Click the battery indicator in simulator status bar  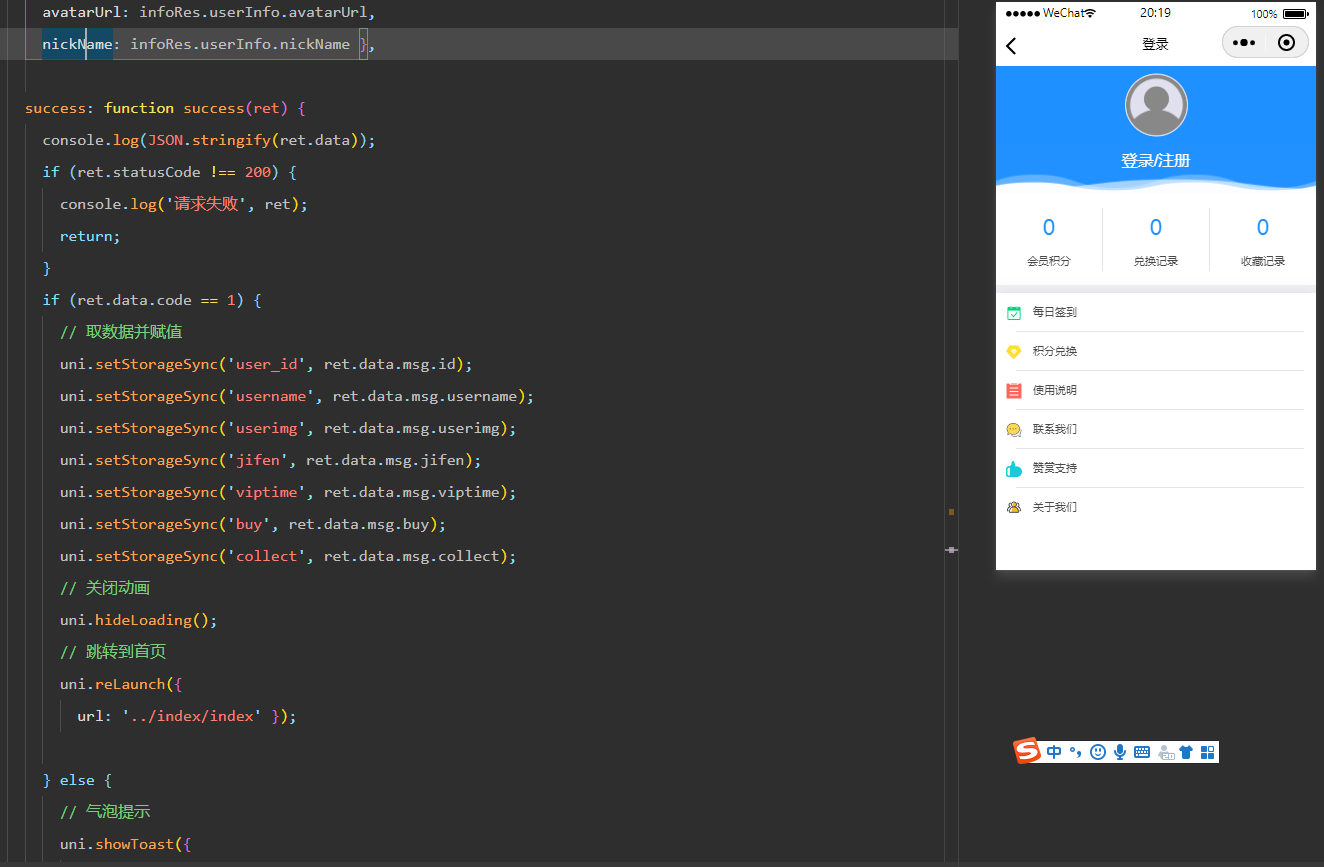coord(1295,14)
